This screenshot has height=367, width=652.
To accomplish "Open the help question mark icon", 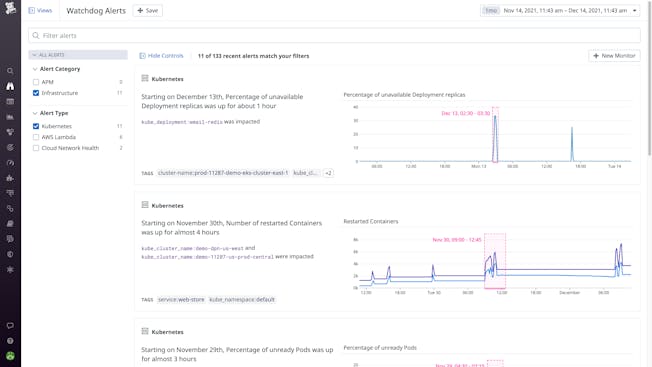I will click(x=10, y=341).
